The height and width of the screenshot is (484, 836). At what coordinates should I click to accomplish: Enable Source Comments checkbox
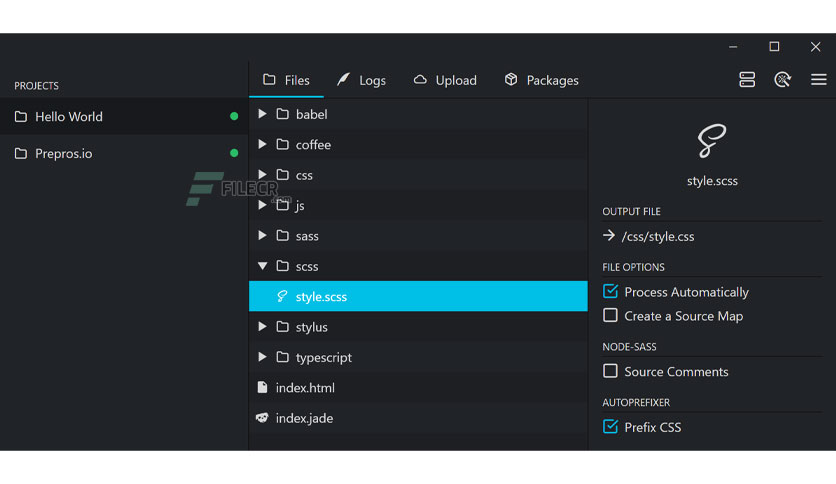coord(610,371)
